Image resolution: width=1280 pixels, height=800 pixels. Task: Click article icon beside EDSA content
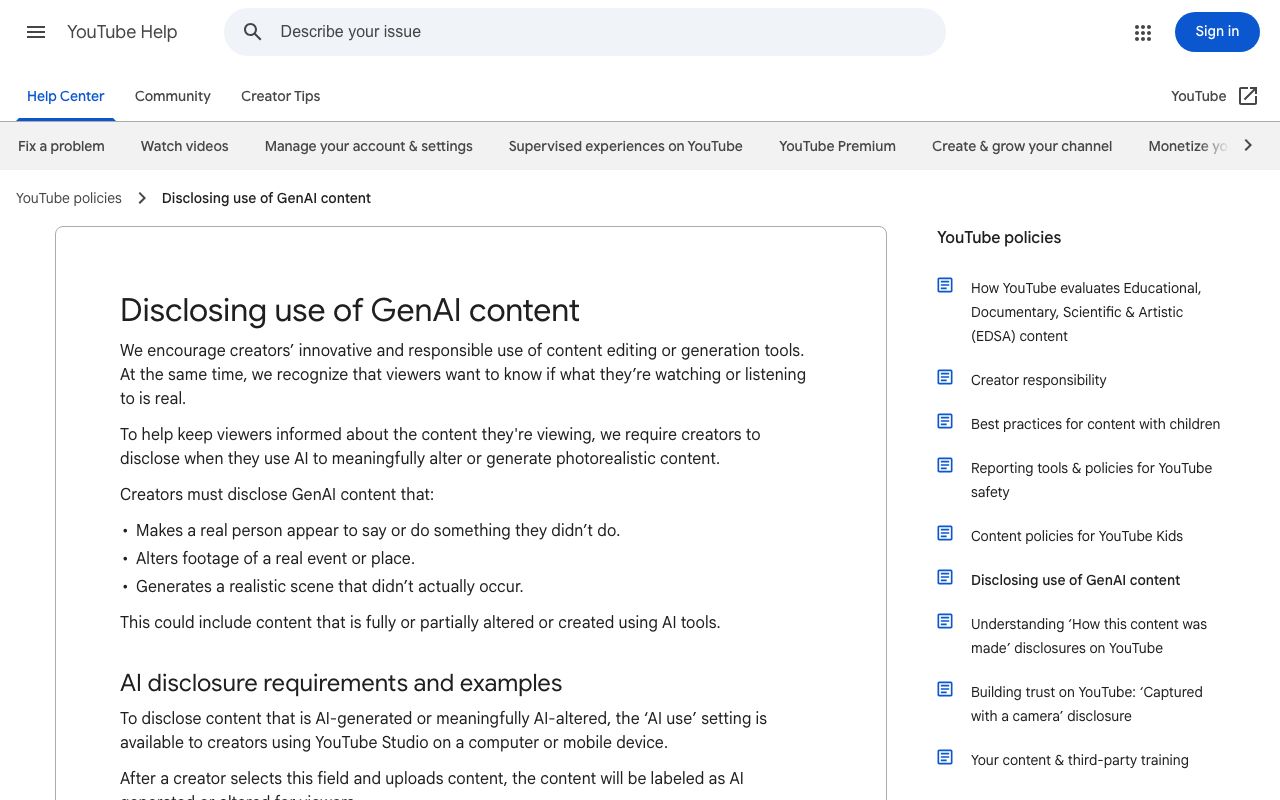(945, 286)
